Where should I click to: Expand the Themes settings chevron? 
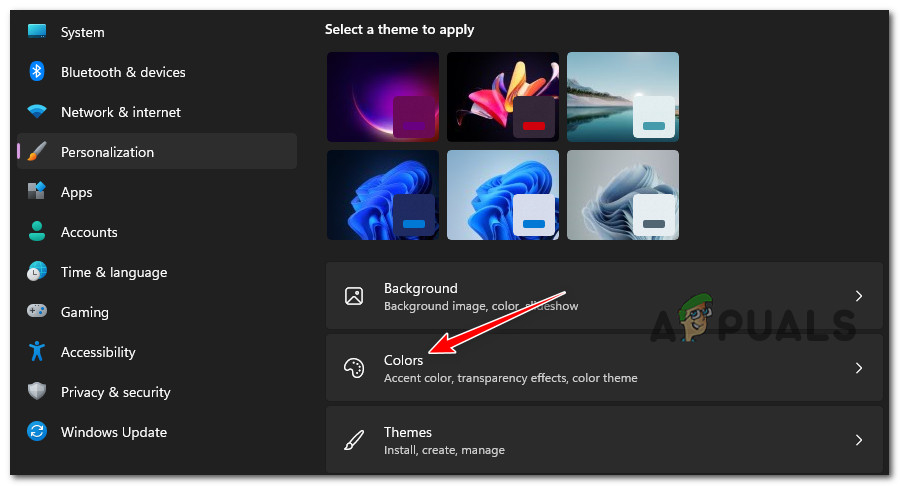tap(858, 440)
